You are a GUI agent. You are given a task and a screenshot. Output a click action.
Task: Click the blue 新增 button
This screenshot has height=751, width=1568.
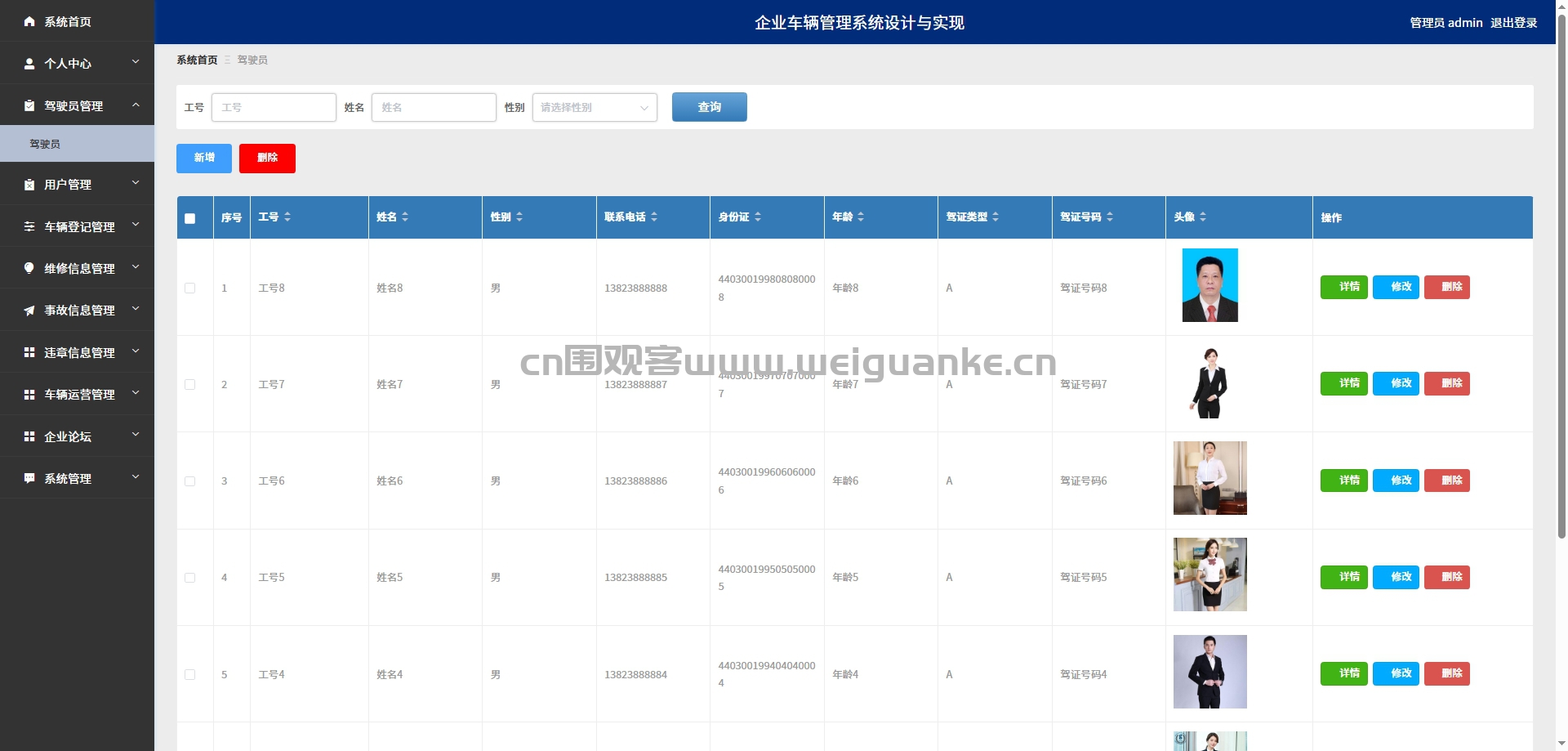204,158
